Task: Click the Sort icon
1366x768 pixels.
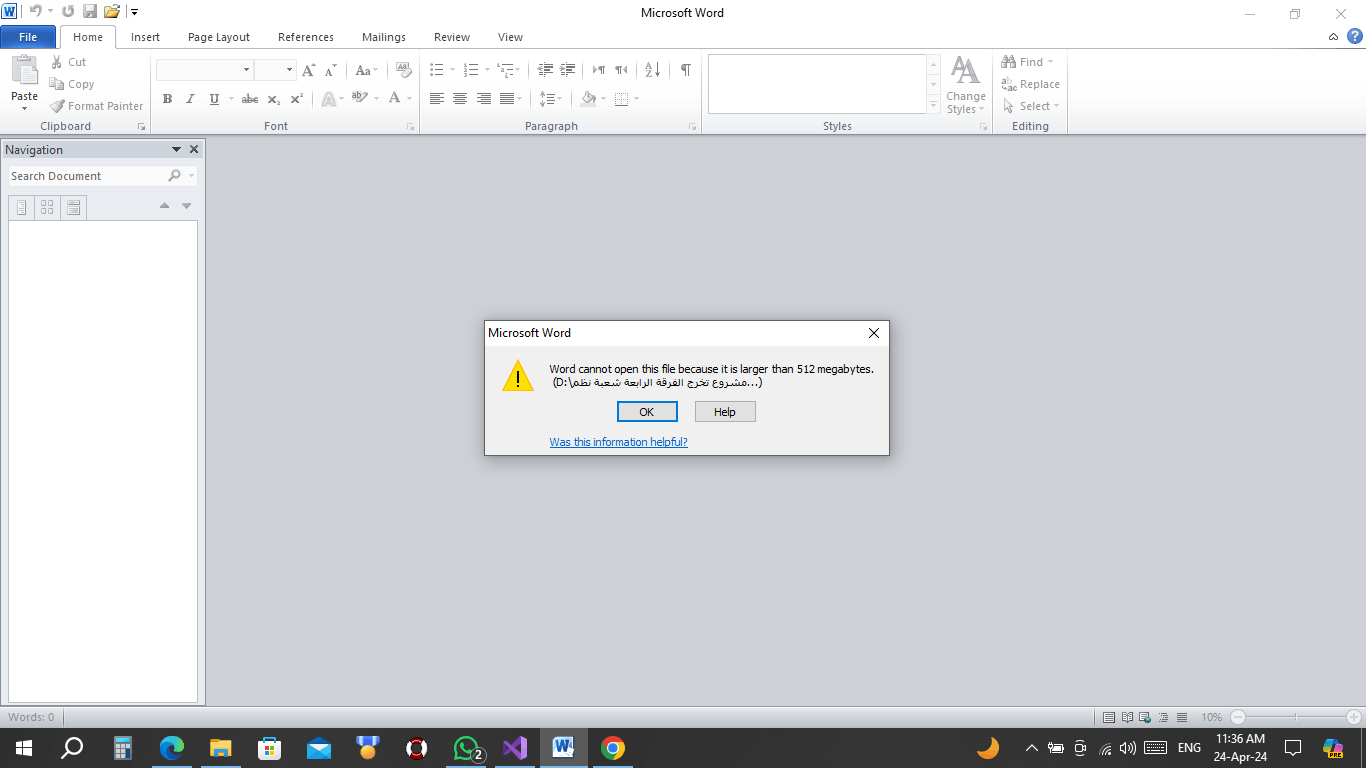Action: [652, 70]
